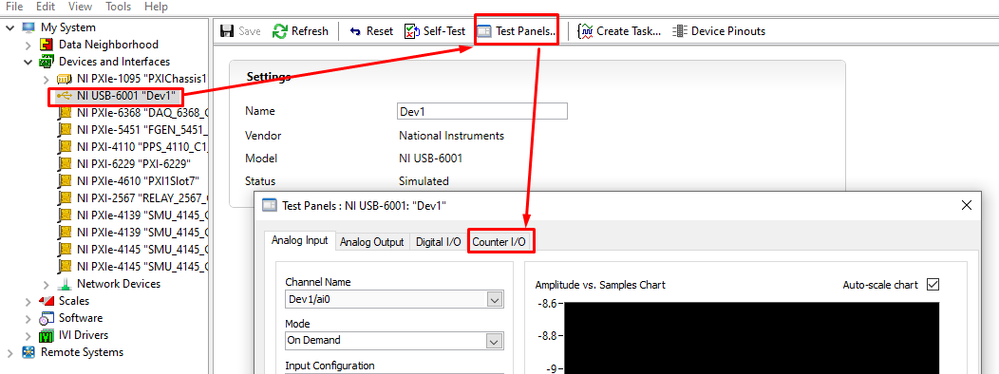This screenshot has width=999, height=374.
Task: Click the Software icon
Action: point(46,318)
